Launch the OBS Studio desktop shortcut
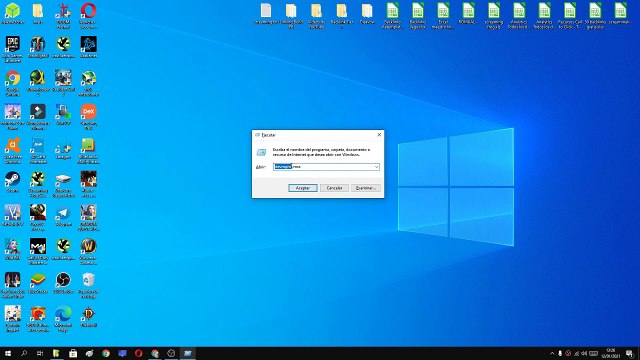 (x=63, y=282)
